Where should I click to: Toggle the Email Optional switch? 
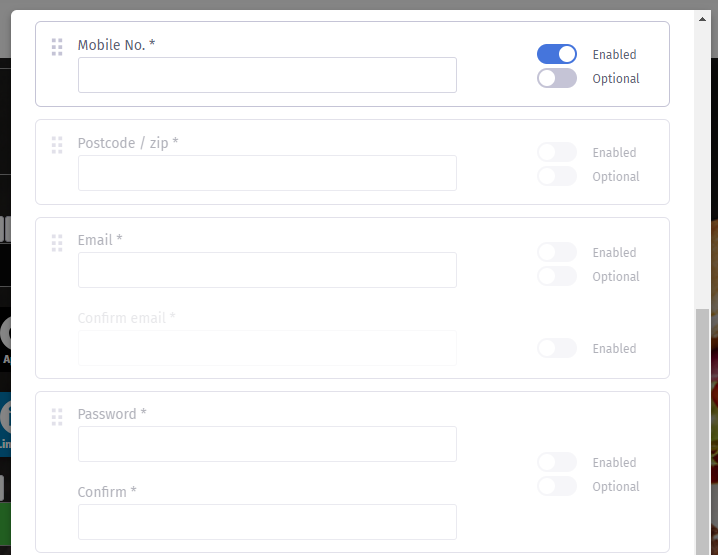[557, 276]
